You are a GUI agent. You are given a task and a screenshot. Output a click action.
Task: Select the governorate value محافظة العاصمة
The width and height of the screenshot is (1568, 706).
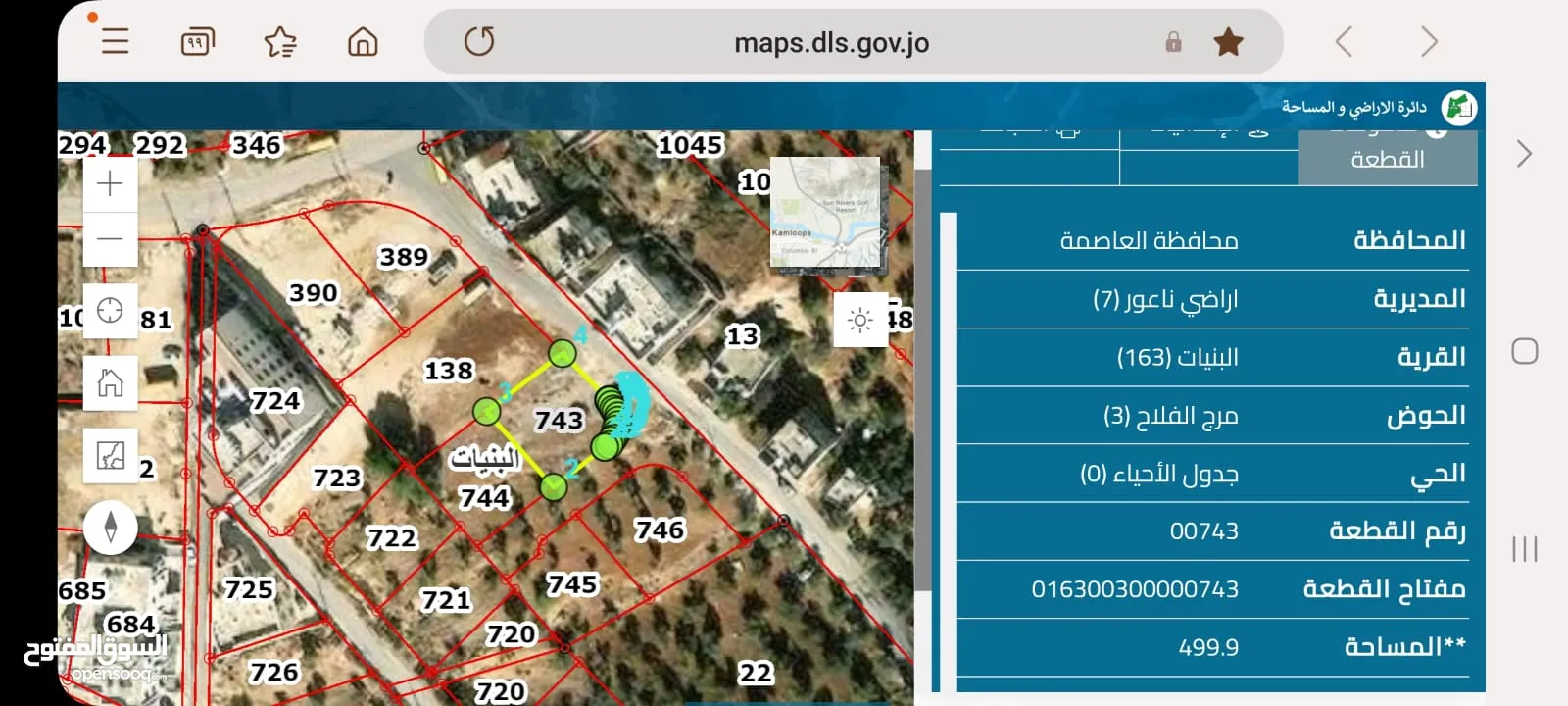coord(1150,240)
